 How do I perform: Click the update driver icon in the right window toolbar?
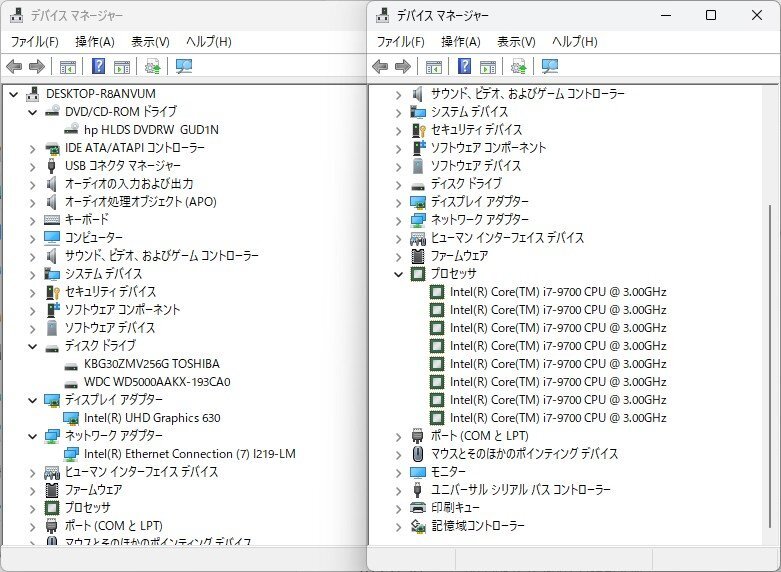(x=519, y=67)
